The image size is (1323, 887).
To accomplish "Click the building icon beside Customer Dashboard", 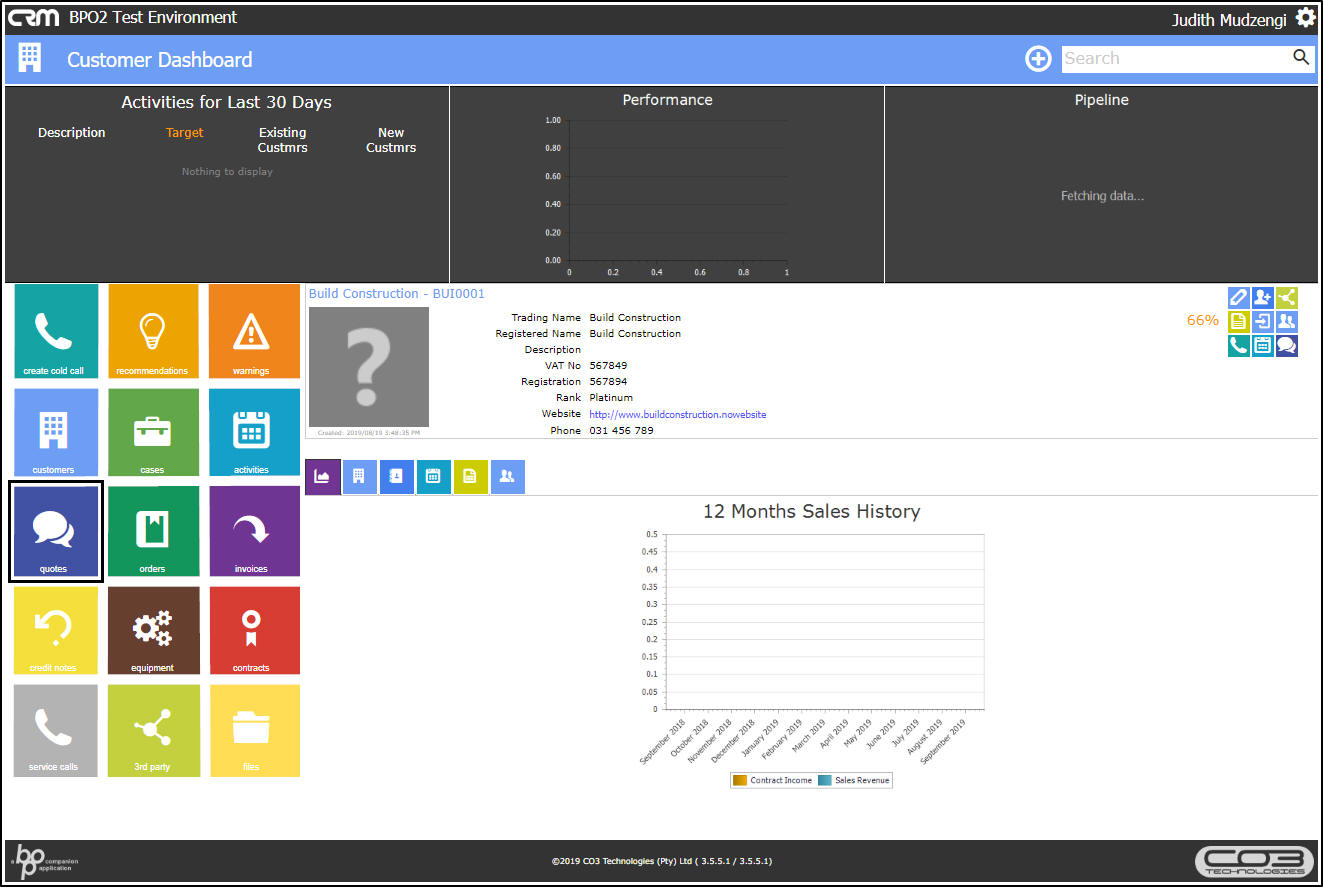I will [x=30, y=59].
